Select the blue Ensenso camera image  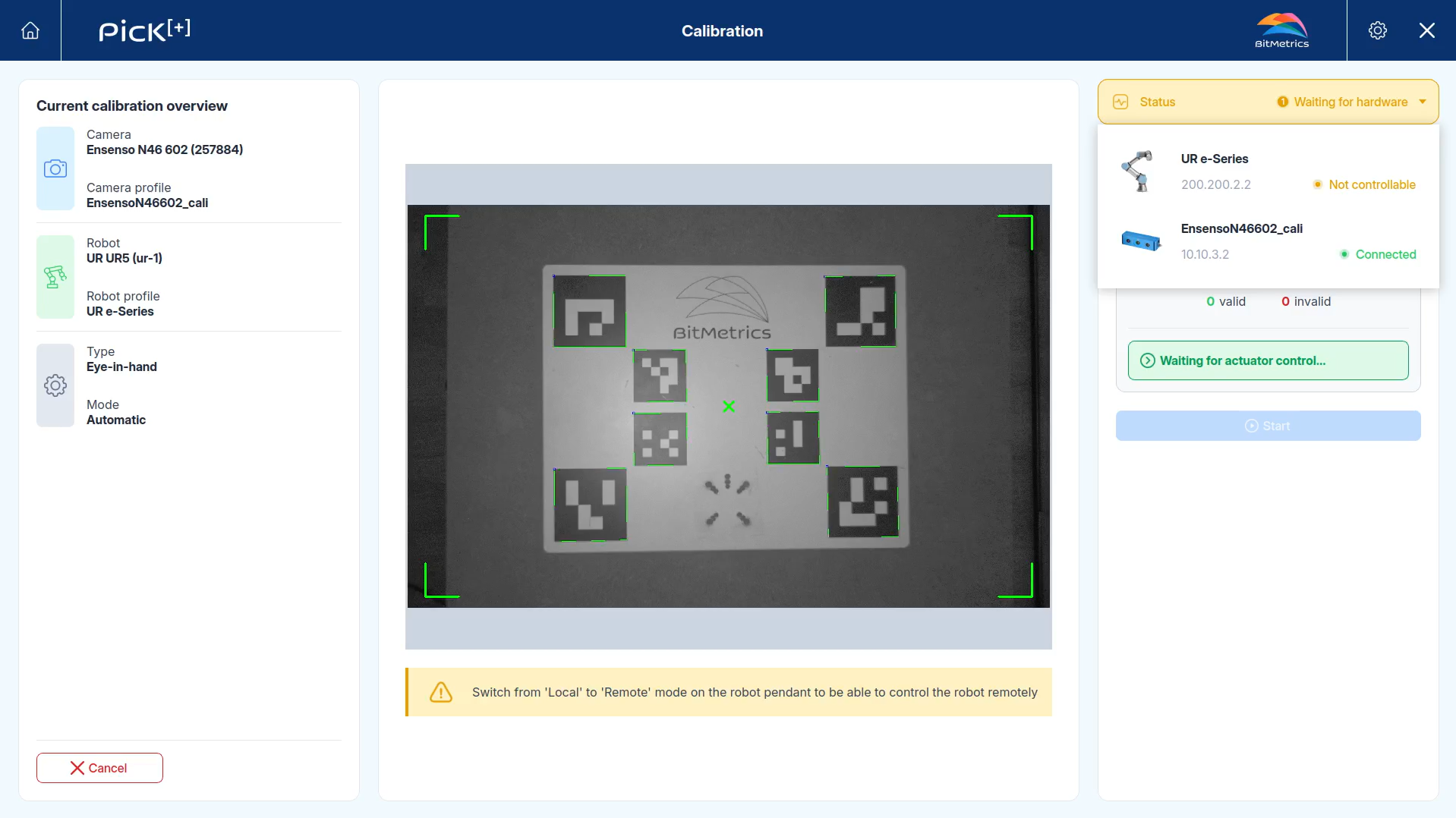tap(1141, 241)
